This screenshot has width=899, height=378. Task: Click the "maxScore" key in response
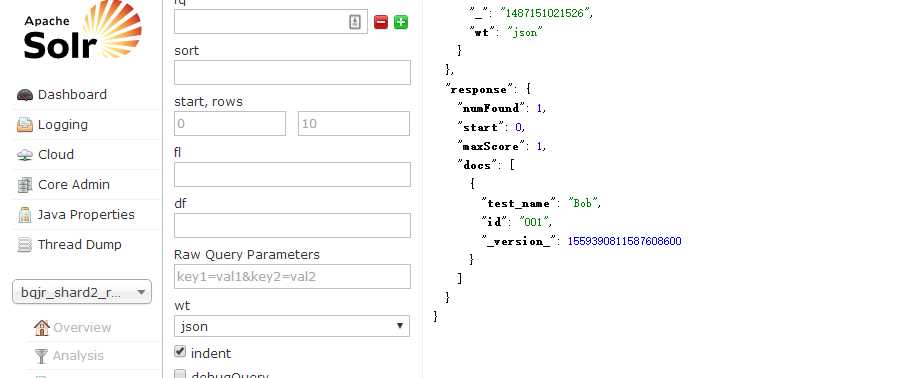(491, 146)
